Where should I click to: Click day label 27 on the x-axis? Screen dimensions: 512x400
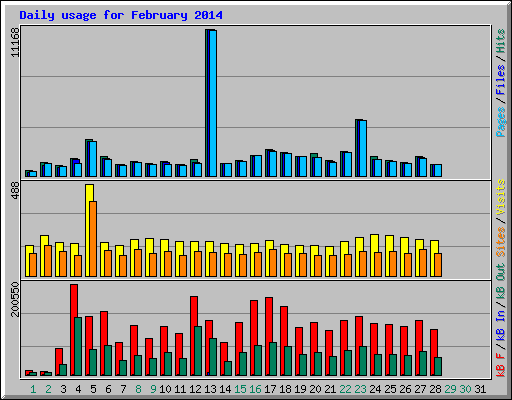click(x=420, y=389)
